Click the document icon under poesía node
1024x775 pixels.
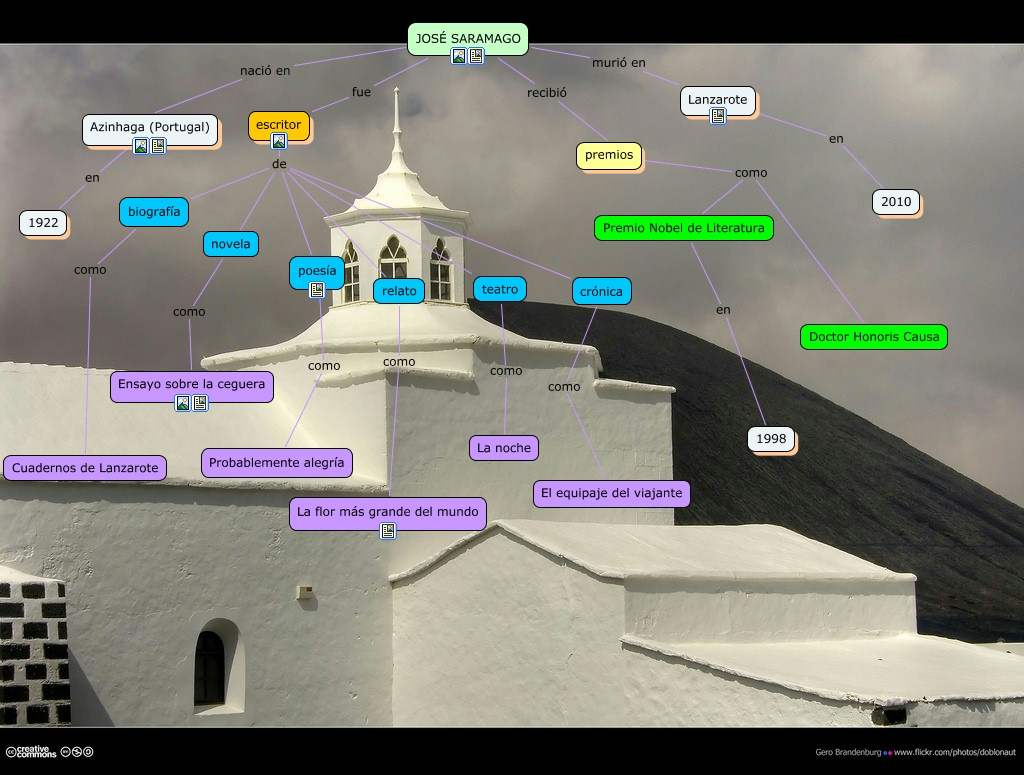tap(316, 290)
